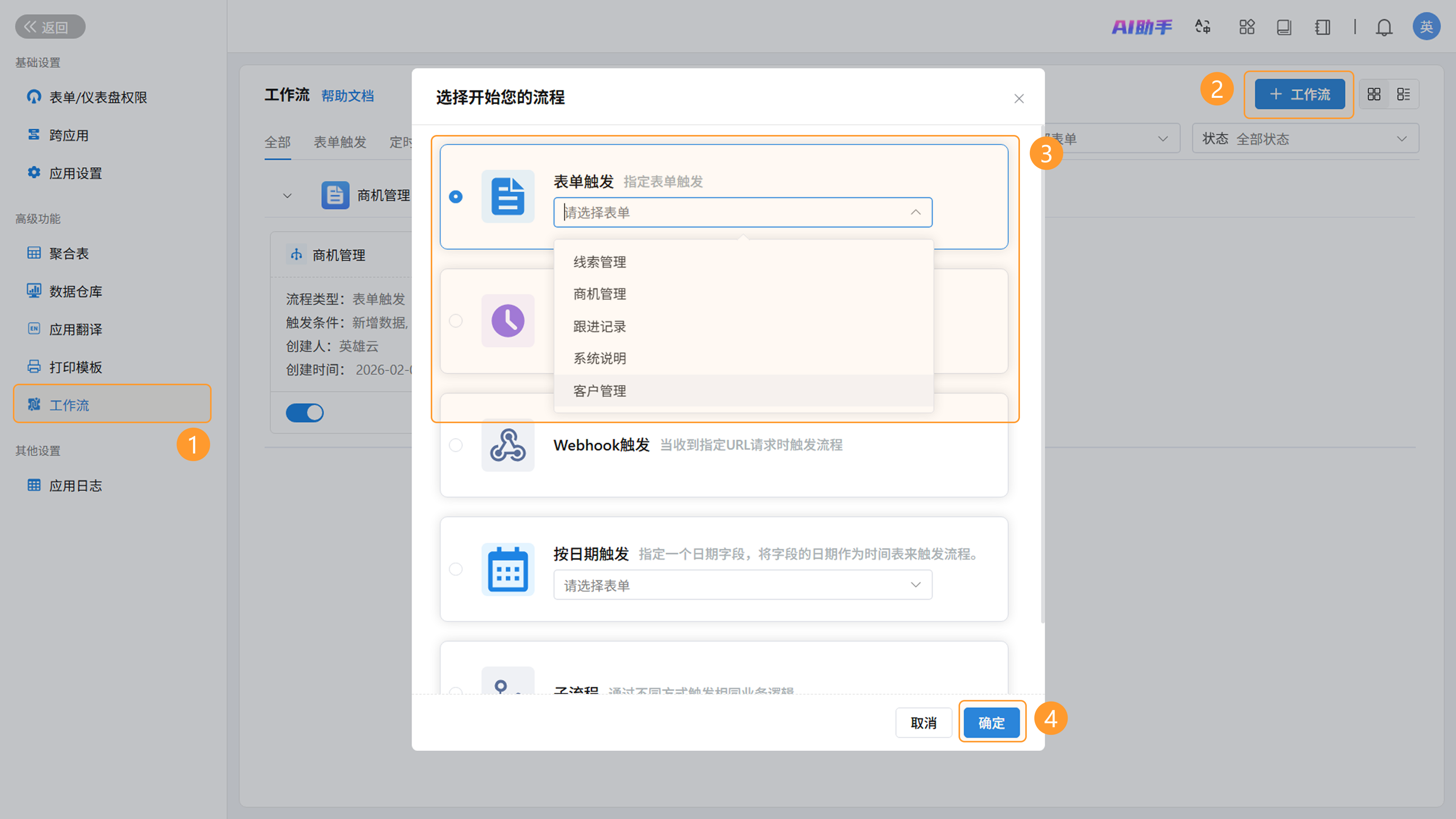Open 数据仓库 in the sidebar

pos(75,291)
